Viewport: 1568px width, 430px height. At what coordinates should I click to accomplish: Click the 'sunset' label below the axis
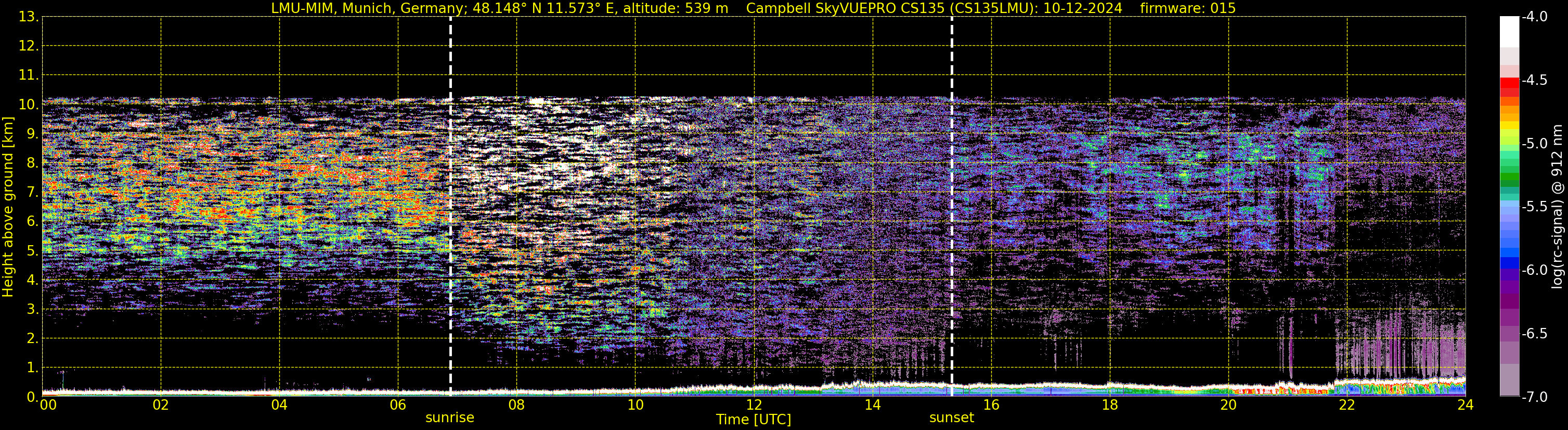click(x=951, y=418)
